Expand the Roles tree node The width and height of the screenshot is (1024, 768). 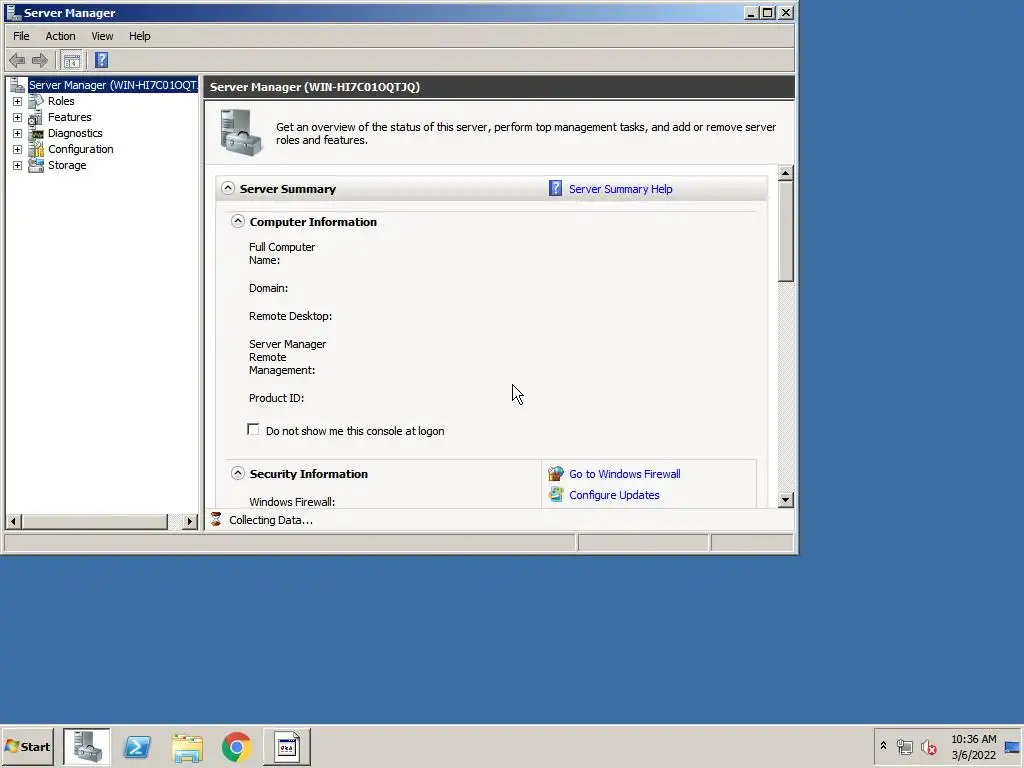click(18, 101)
